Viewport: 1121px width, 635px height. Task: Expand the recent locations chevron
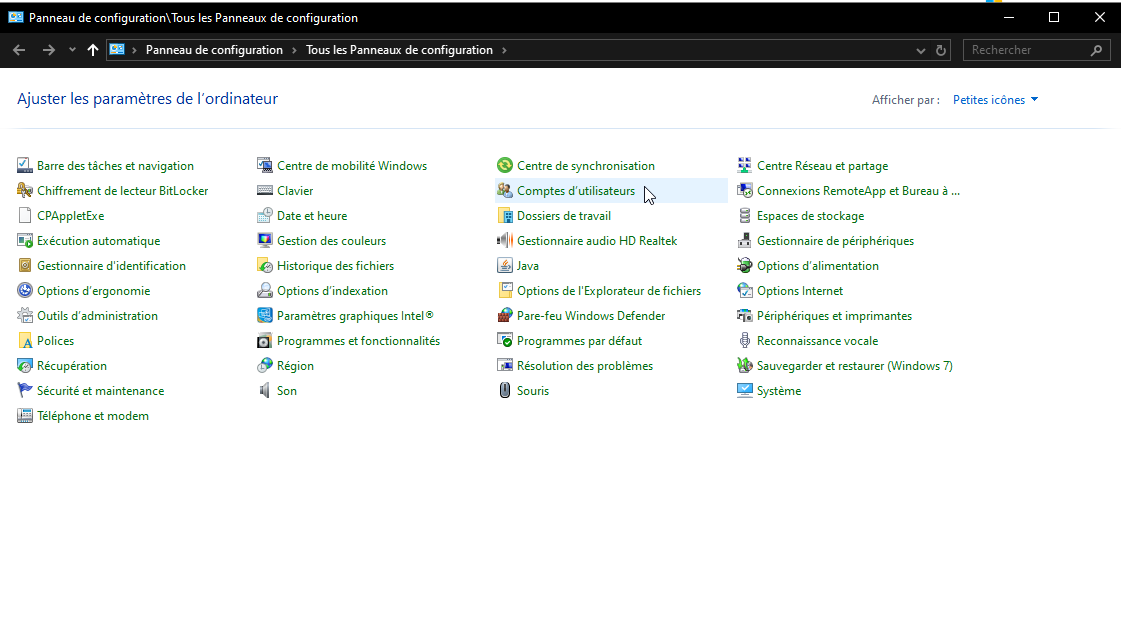[x=72, y=50]
